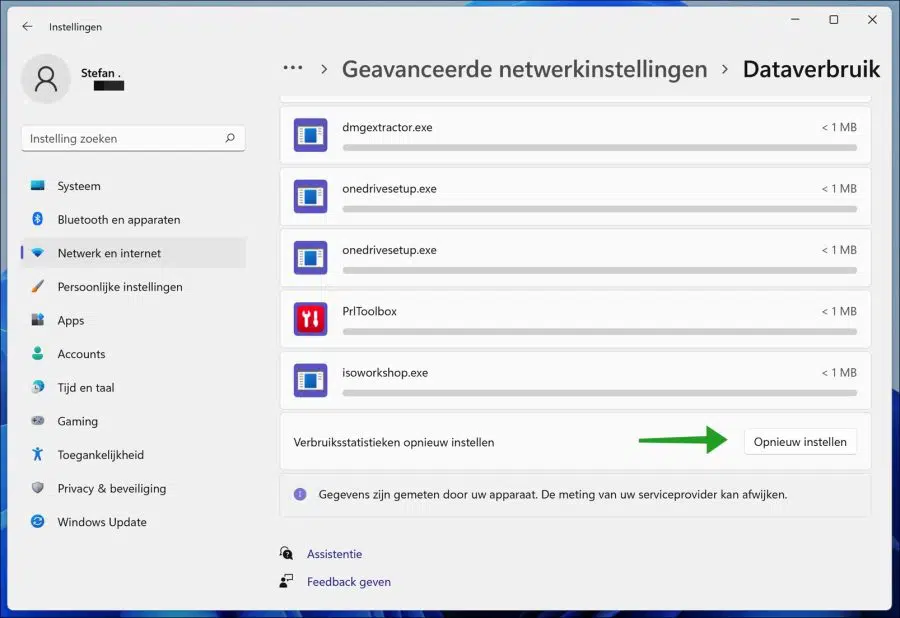Click the dmgextractor.exe app icon

pyautogui.click(x=311, y=135)
